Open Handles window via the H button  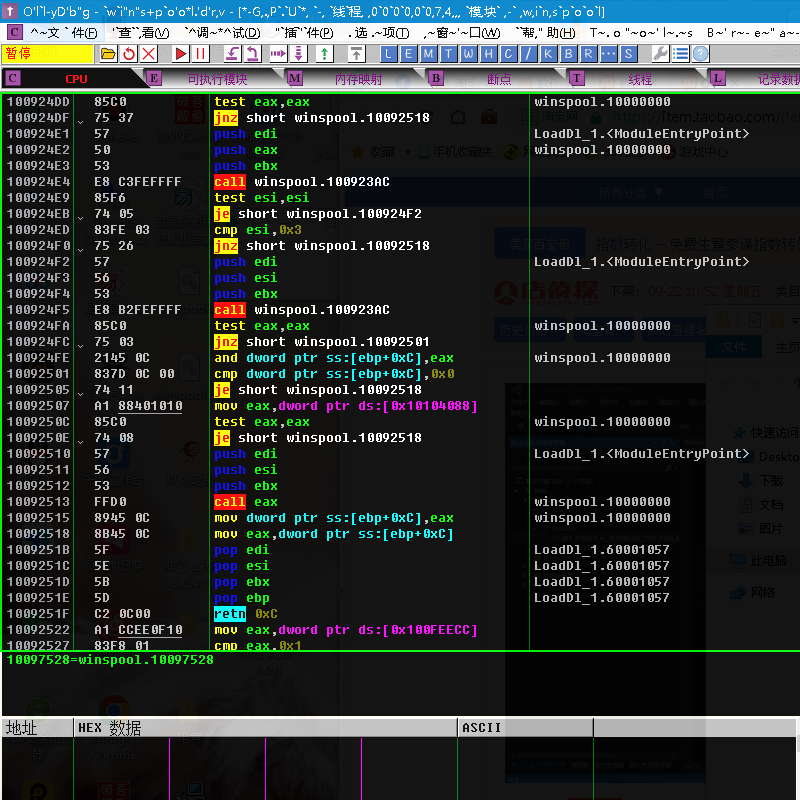pos(489,53)
